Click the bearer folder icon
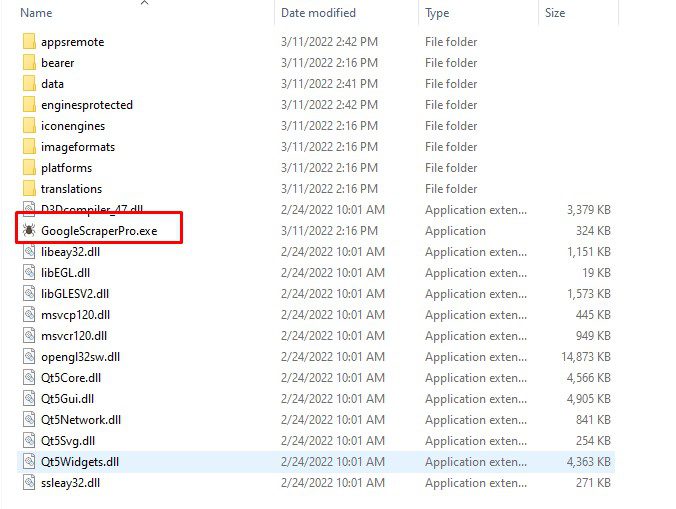 tap(29, 63)
